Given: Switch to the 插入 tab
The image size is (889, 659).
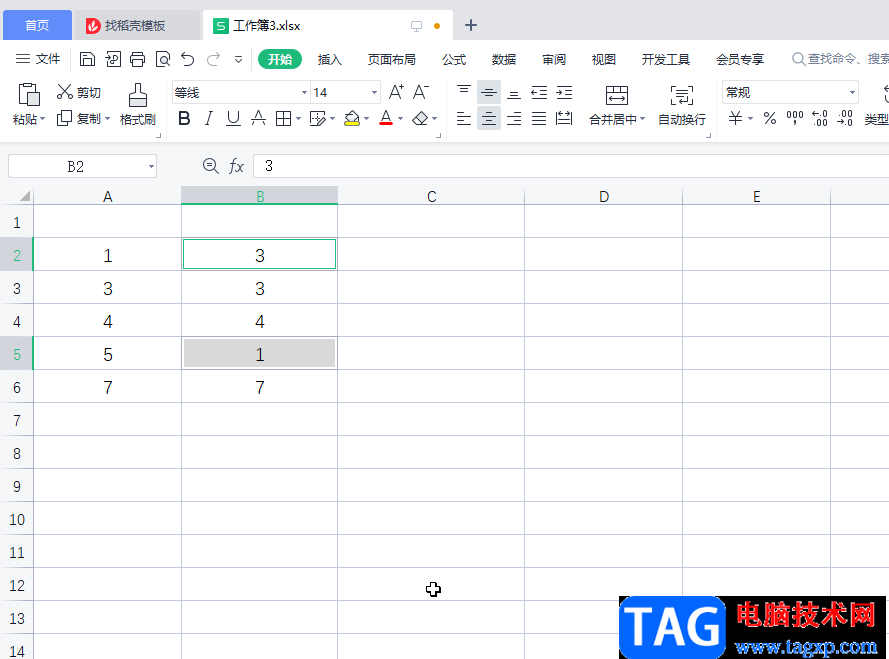Looking at the screenshot, I should 329,59.
